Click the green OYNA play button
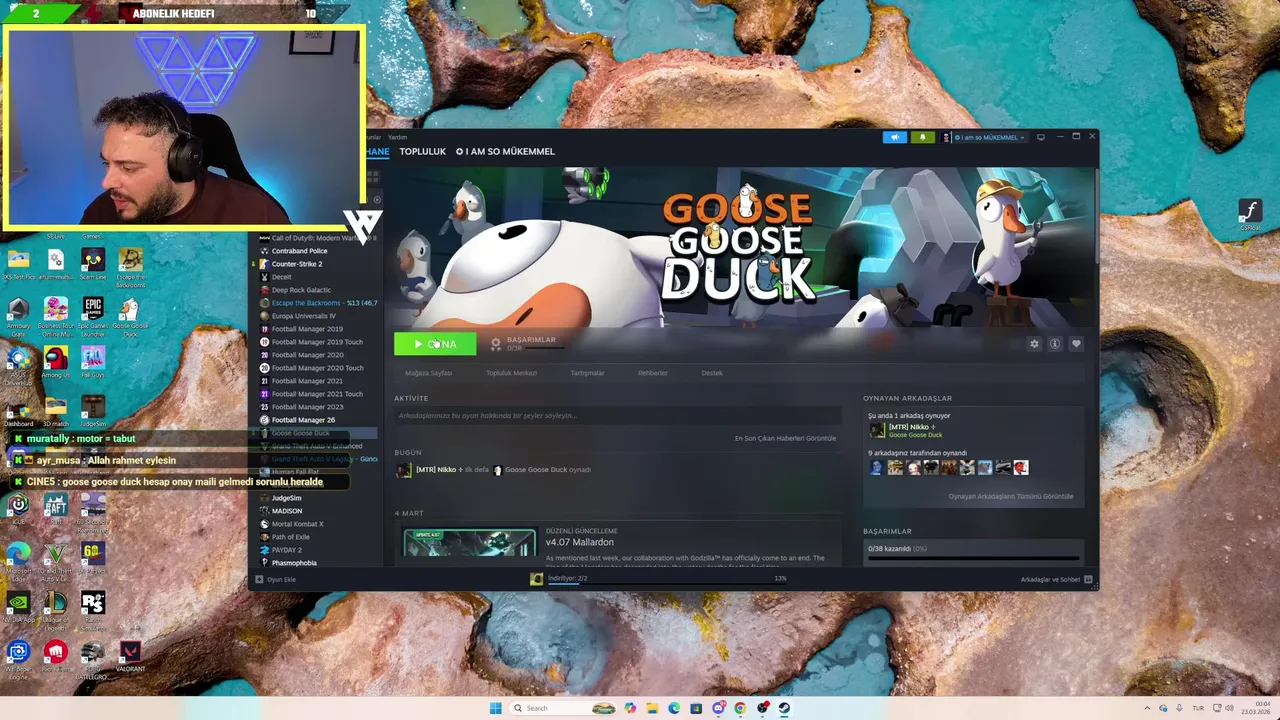Screen dimensions: 1280x720 point(435,344)
